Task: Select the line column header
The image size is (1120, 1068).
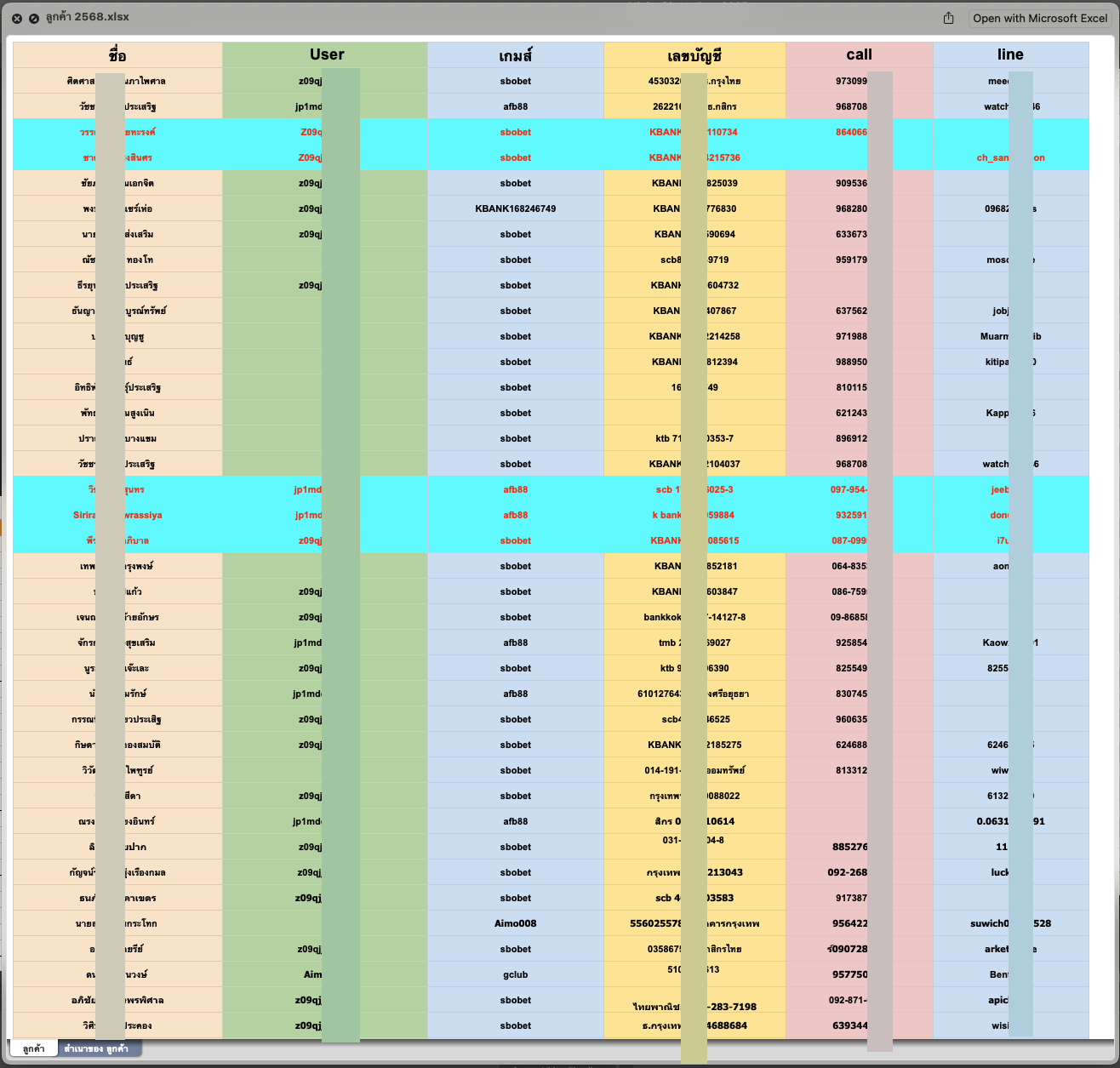Action: tap(1011, 55)
